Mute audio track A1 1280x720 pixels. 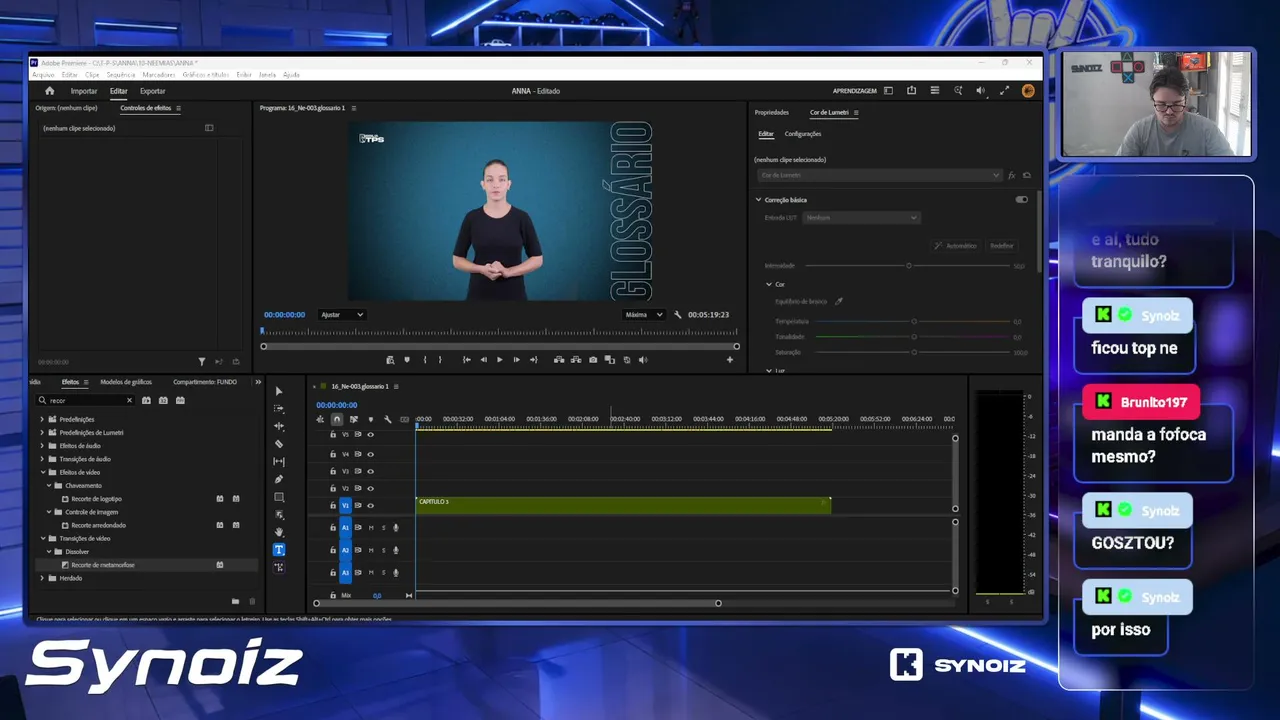click(371, 528)
